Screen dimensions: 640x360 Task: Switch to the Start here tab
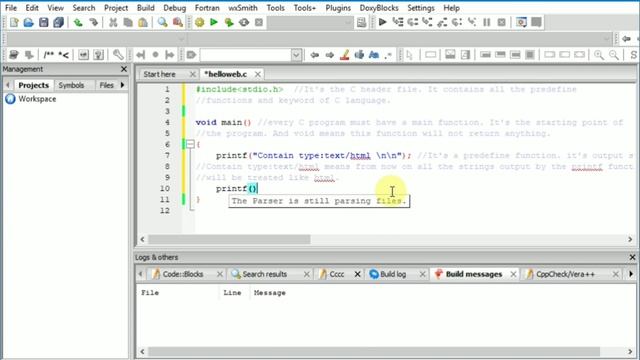point(159,74)
